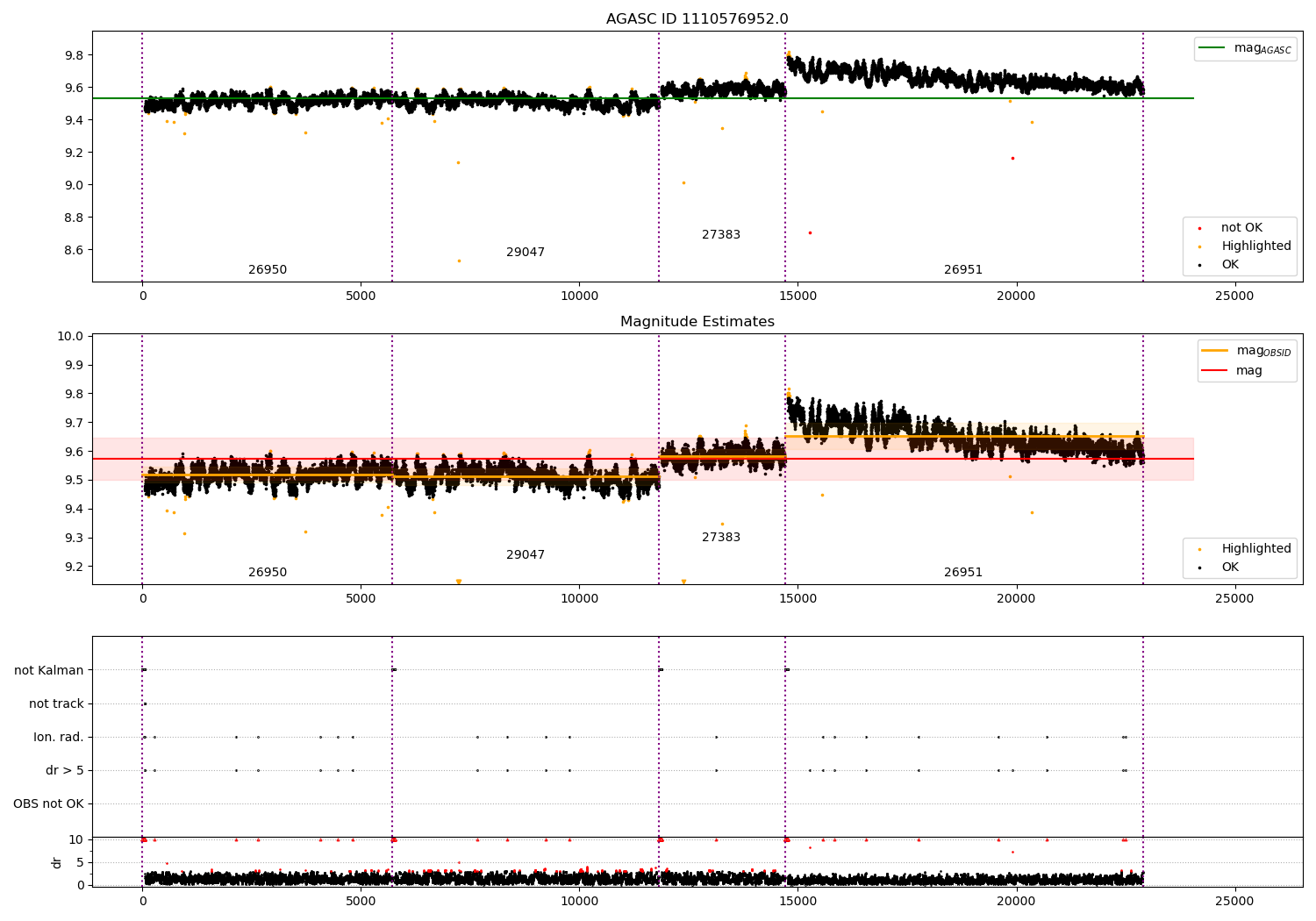Click 'OK' legend entry in the top plot
The height and width of the screenshot is (921, 1316).
click(x=1230, y=265)
